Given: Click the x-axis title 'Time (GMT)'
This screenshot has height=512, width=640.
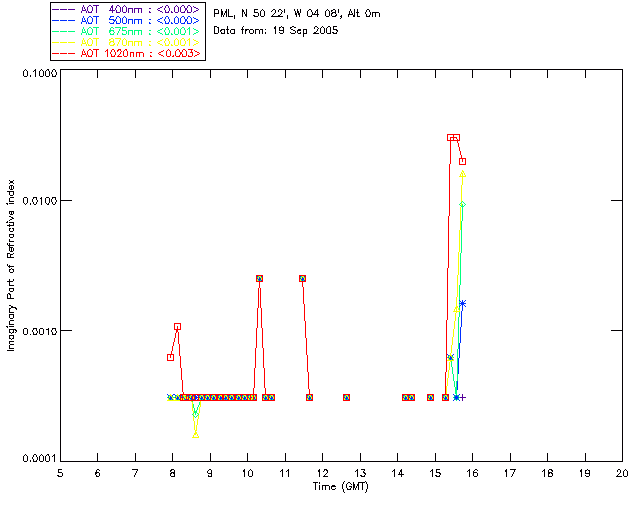Looking at the screenshot, I should point(341,487).
